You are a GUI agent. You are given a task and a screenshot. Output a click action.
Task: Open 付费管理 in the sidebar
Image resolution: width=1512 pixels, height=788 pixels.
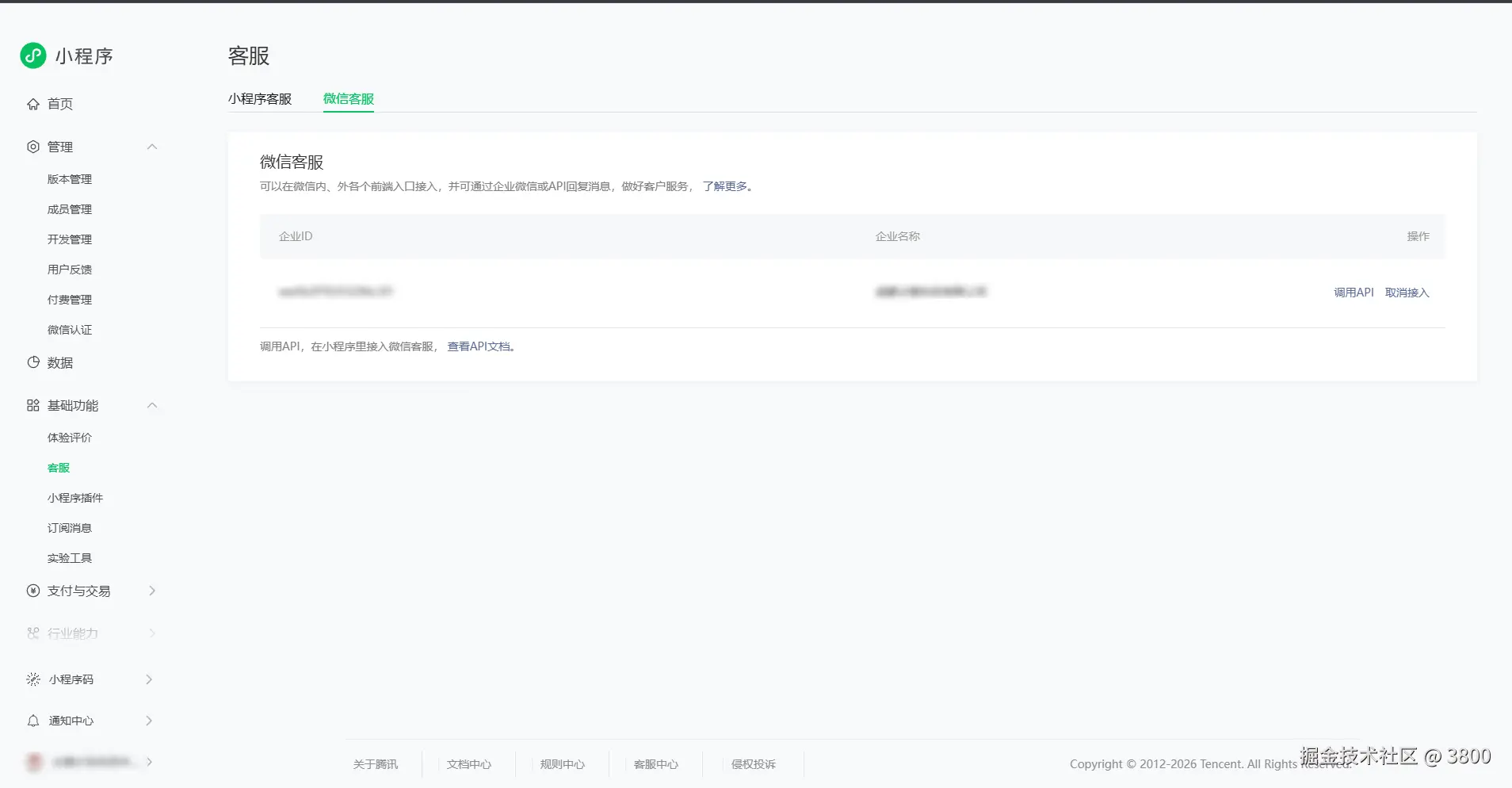coord(70,300)
